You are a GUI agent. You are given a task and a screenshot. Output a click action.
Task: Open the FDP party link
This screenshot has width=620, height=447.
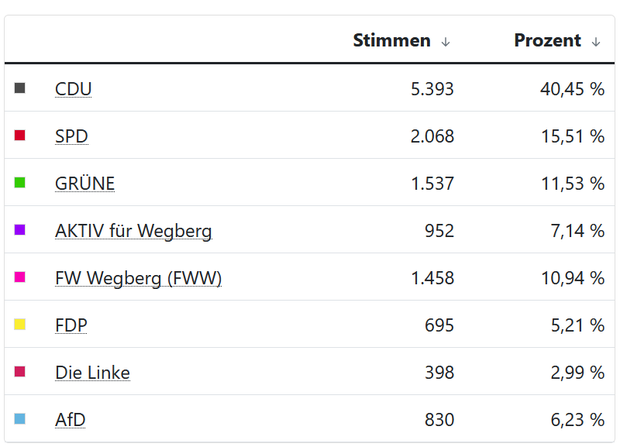pos(72,325)
